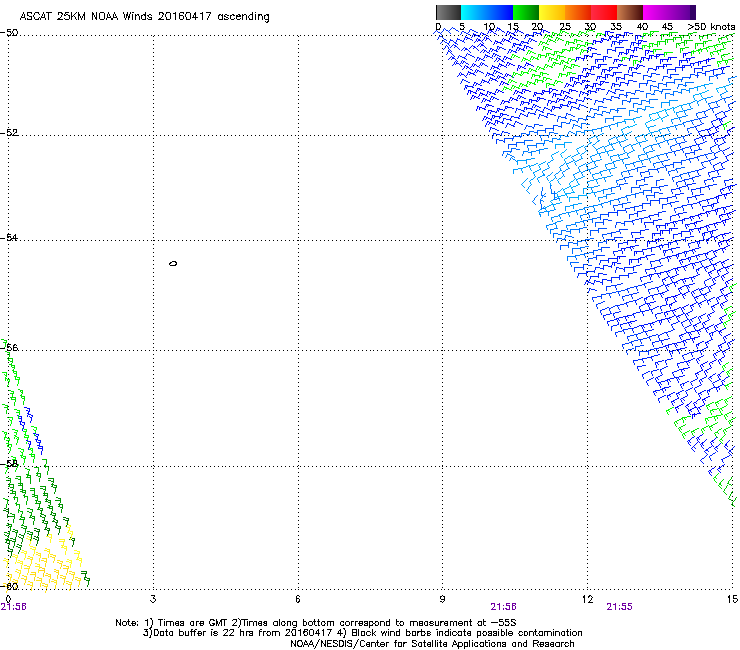Click the legend scale label '20'
The height and width of the screenshot is (650, 740).
[537, 27]
